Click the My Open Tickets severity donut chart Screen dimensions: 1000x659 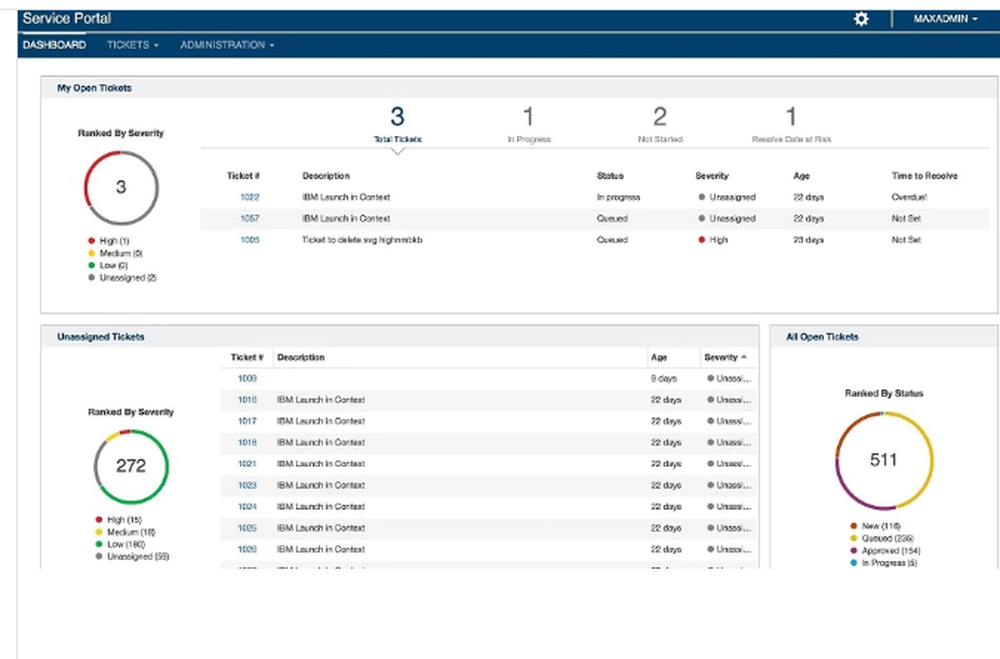[x=121, y=188]
